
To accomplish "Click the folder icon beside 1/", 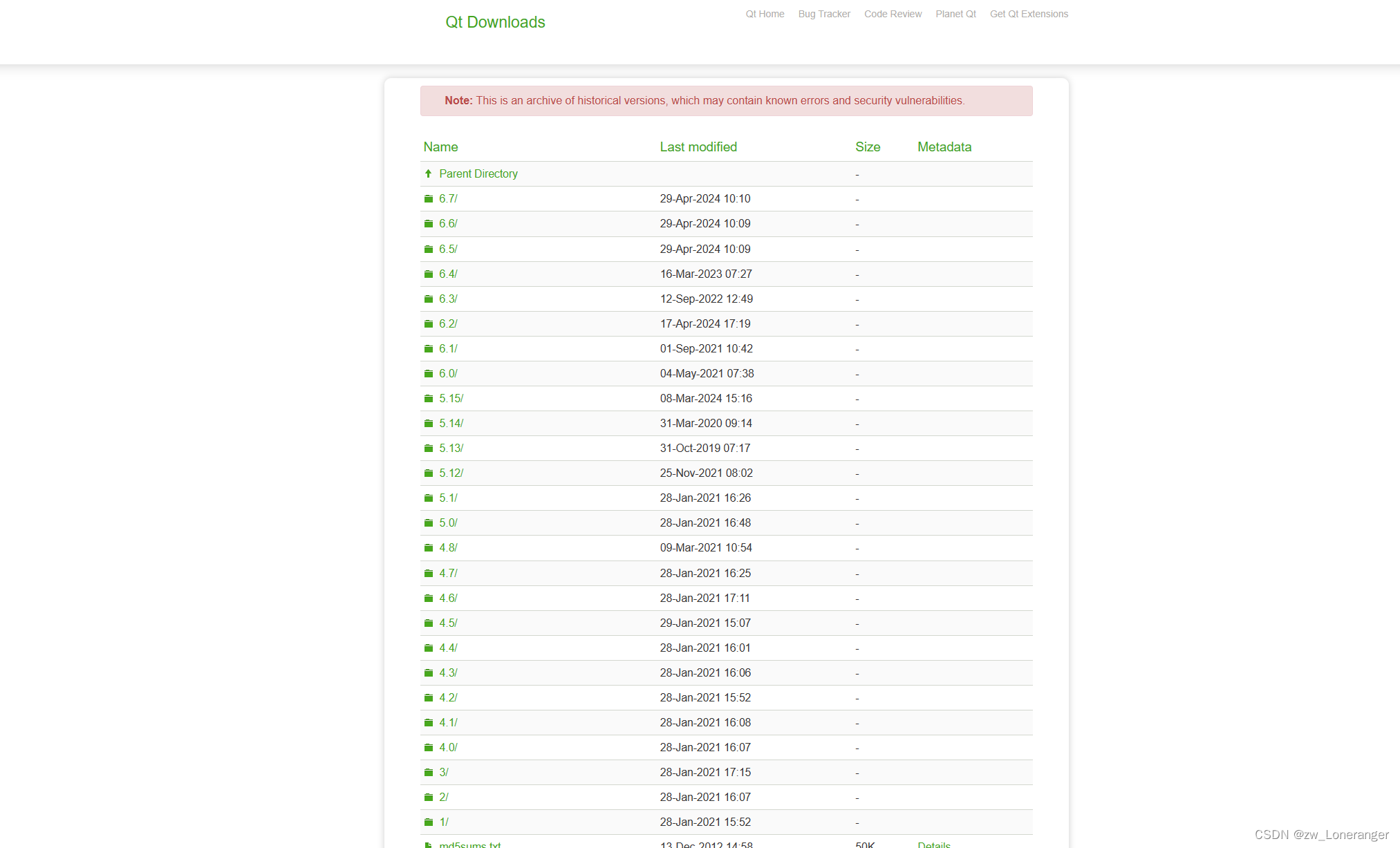I will point(429,822).
